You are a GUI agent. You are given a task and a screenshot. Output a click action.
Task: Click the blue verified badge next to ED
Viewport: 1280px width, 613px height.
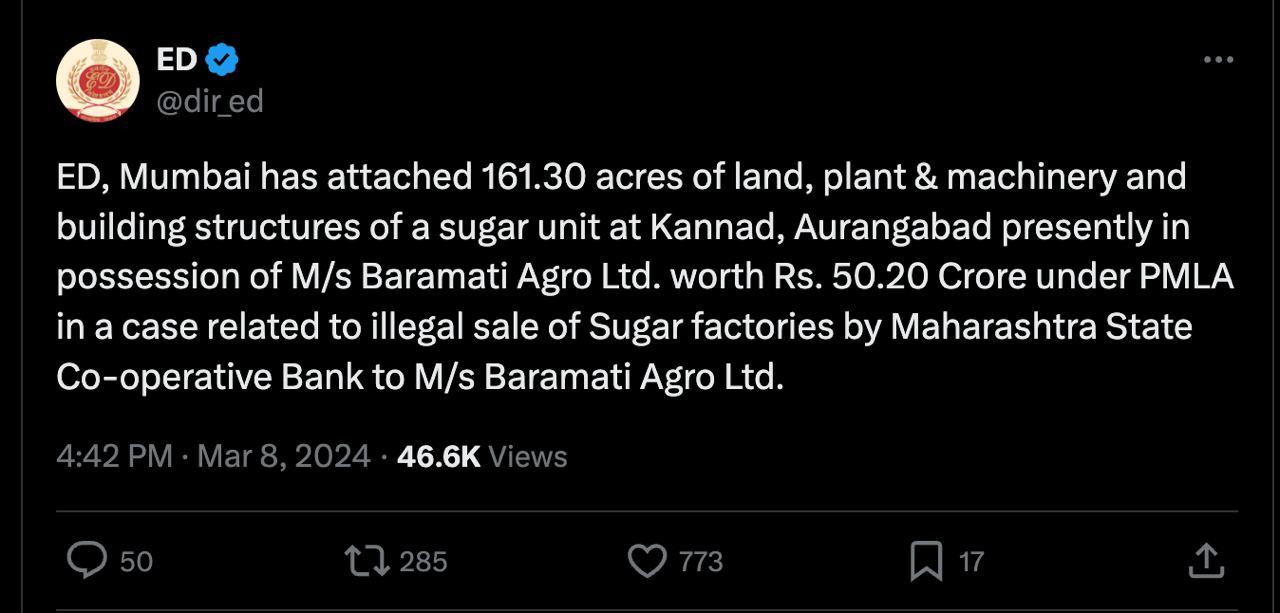(x=221, y=60)
